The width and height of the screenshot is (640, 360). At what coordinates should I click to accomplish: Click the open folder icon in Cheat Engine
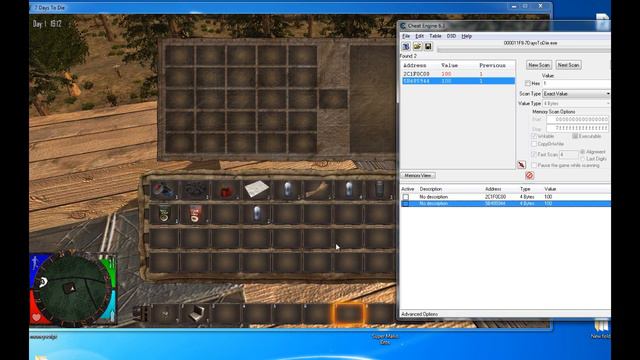[417, 47]
